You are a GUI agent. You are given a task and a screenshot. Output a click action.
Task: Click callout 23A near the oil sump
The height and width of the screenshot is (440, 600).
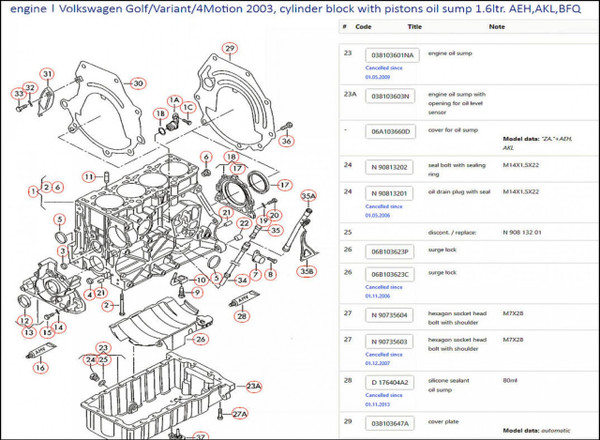click(253, 385)
